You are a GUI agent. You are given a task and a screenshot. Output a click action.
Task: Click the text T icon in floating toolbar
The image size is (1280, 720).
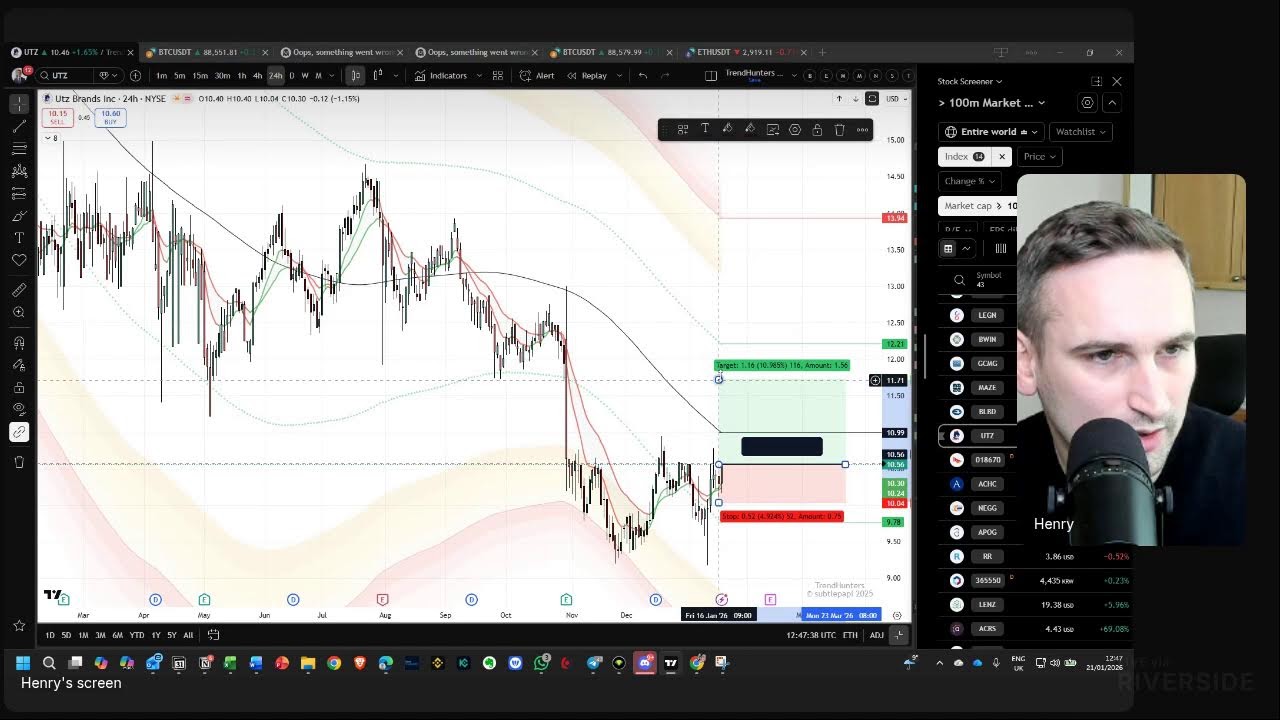(x=705, y=129)
